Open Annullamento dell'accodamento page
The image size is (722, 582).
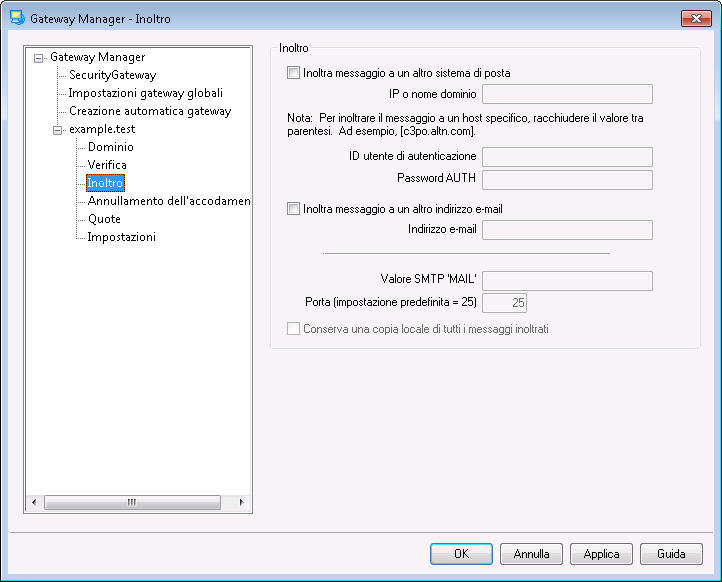click(x=169, y=201)
